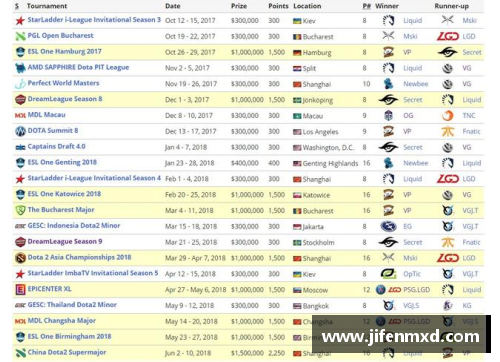
Task: Sort by the Prize column header
Action: pos(239,6)
